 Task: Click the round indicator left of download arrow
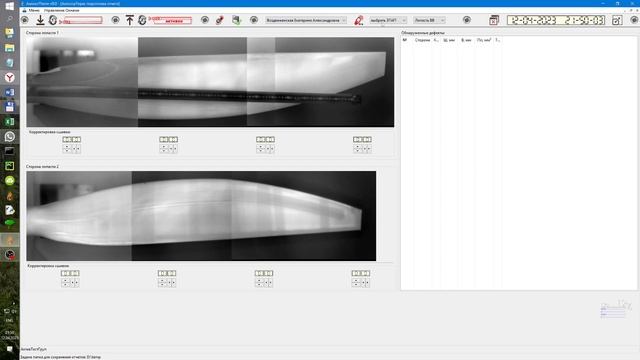point(25,20)
